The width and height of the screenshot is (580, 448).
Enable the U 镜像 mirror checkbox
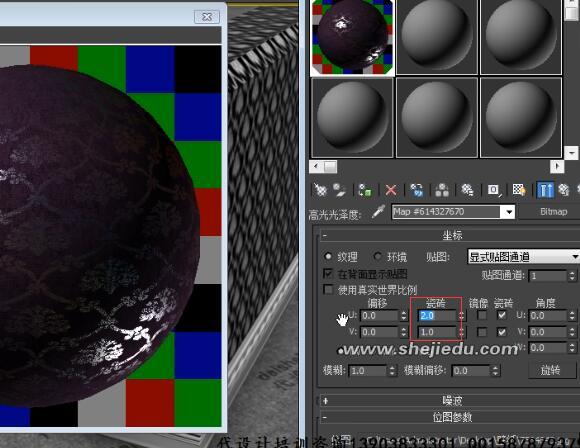pos(482,316)
